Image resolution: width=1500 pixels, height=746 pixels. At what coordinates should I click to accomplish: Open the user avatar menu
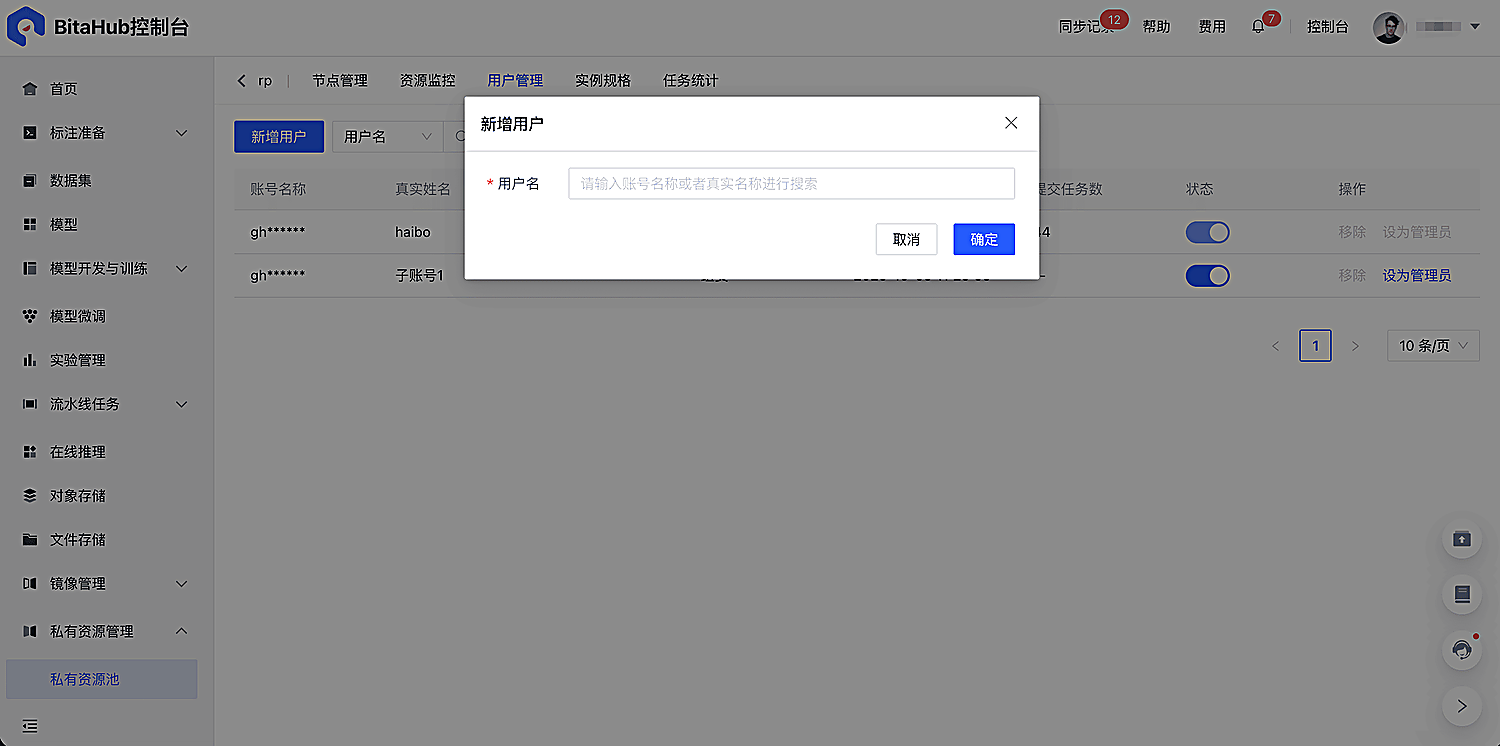(x=1388, y=27)
